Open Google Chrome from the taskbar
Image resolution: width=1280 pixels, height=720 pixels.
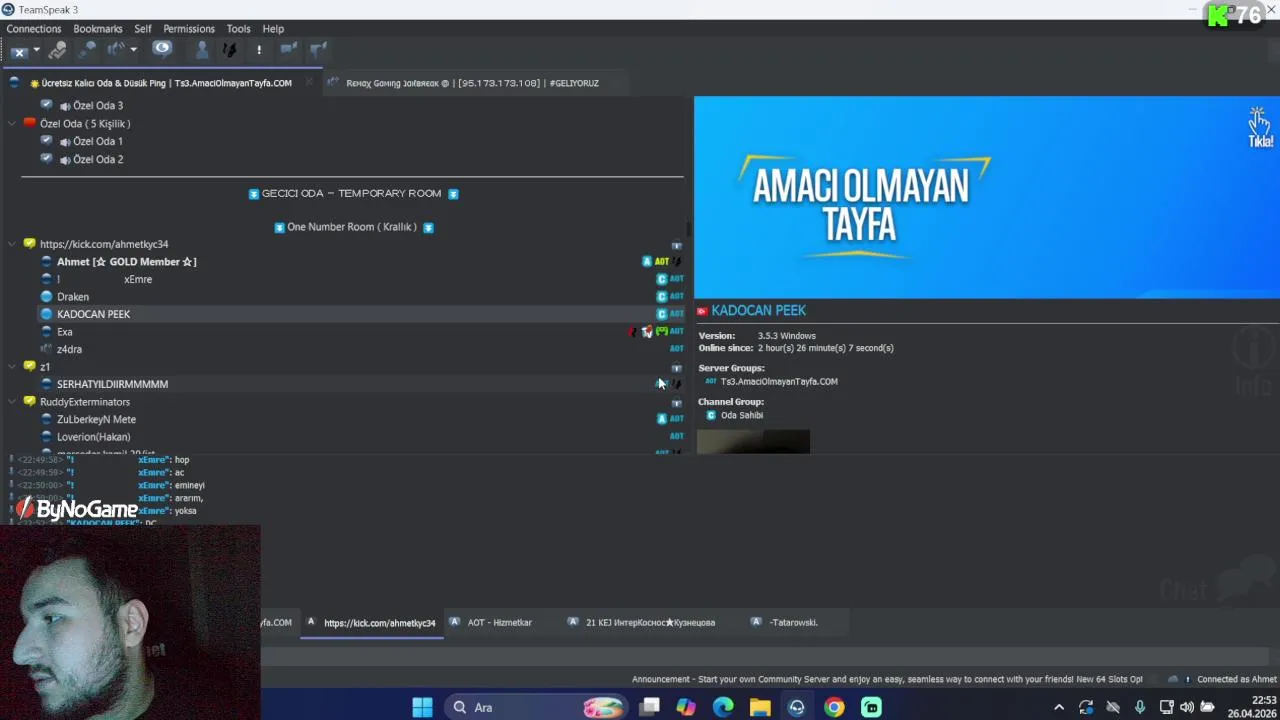pyautogui.click(x=834, y=708)
